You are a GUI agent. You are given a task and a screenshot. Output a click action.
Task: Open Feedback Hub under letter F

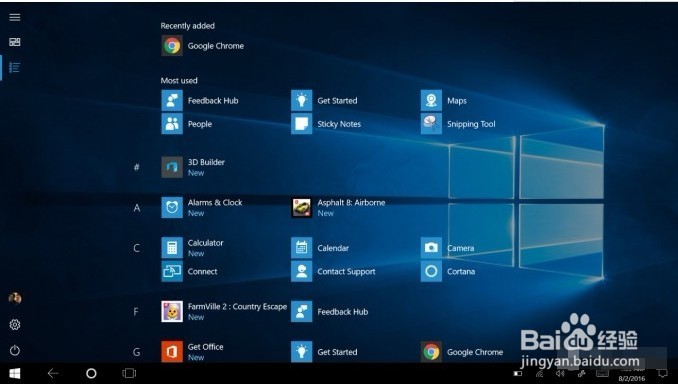(330, 311)
